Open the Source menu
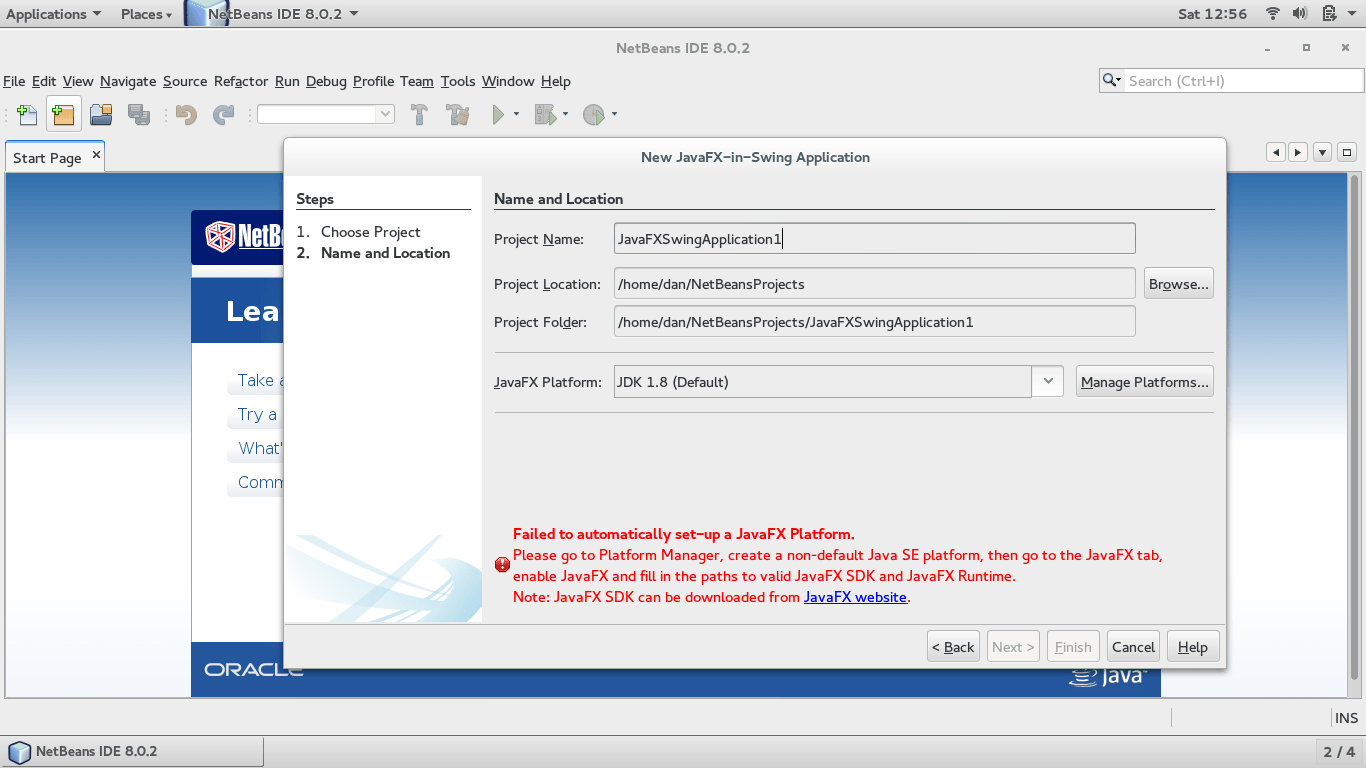 tap(185, 81)
